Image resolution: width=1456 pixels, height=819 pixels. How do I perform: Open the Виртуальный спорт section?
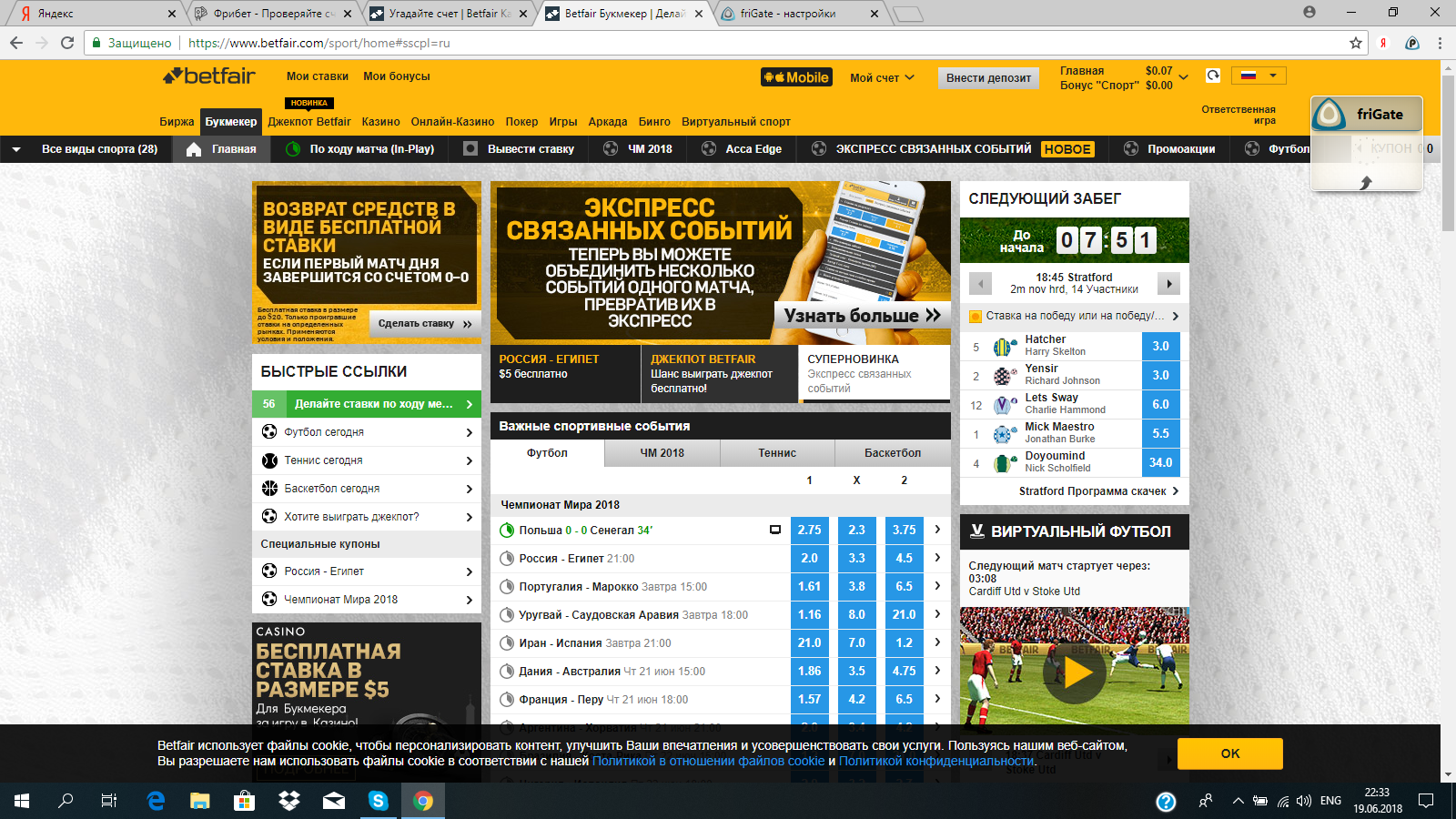(736, 122)
